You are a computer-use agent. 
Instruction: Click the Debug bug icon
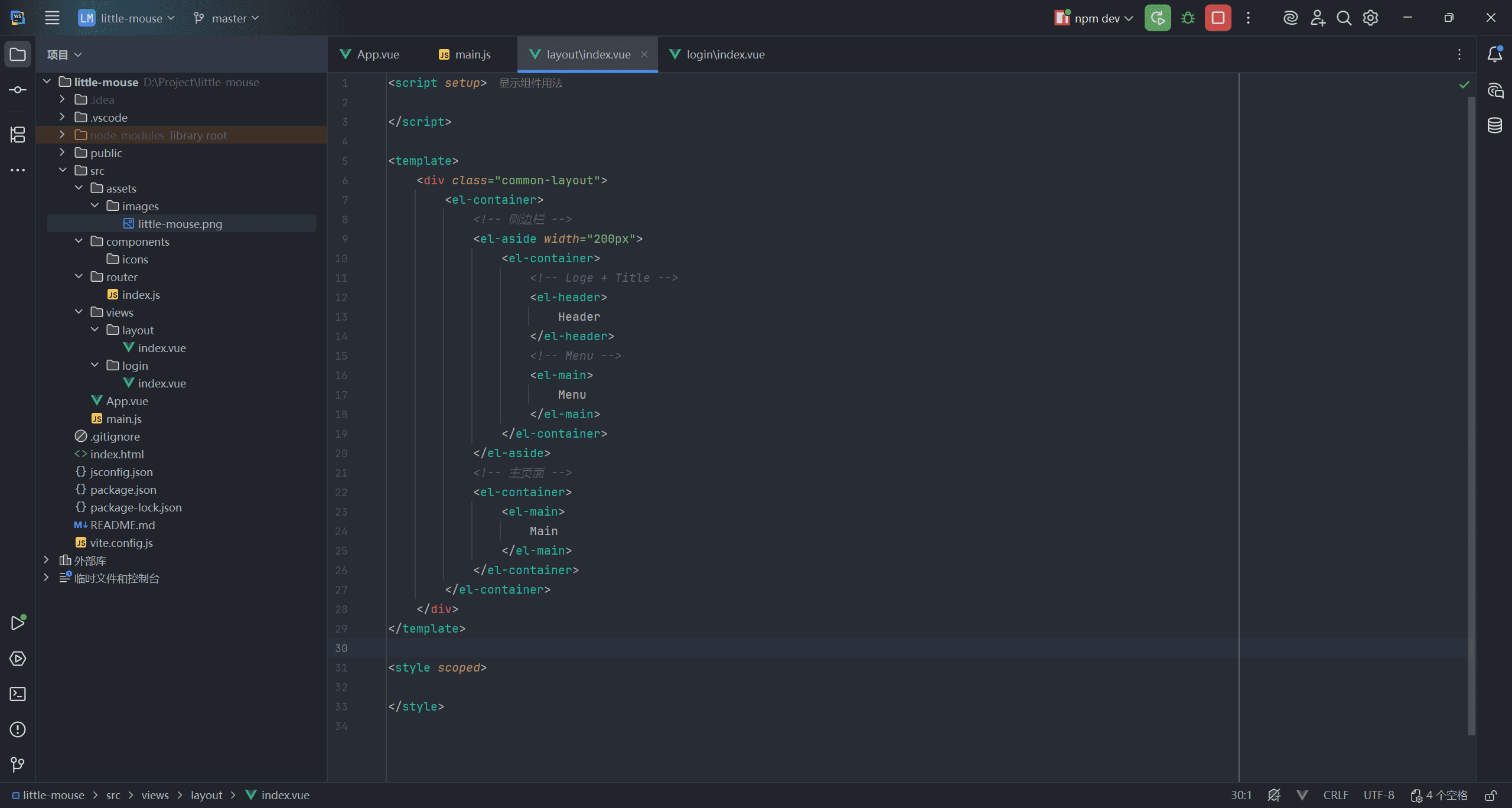point(1188,18)
